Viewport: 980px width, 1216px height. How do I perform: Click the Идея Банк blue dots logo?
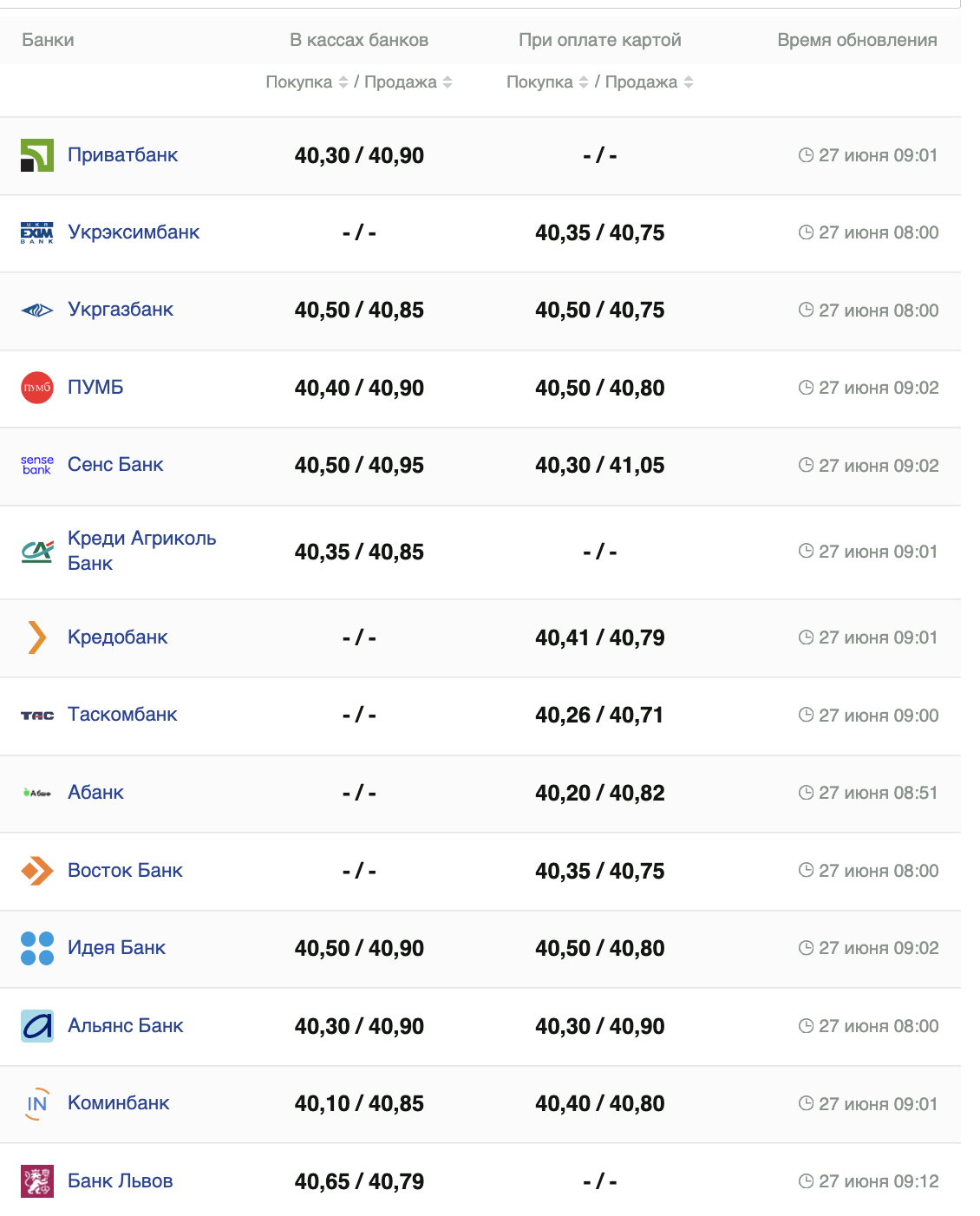(x=37, y=948)
